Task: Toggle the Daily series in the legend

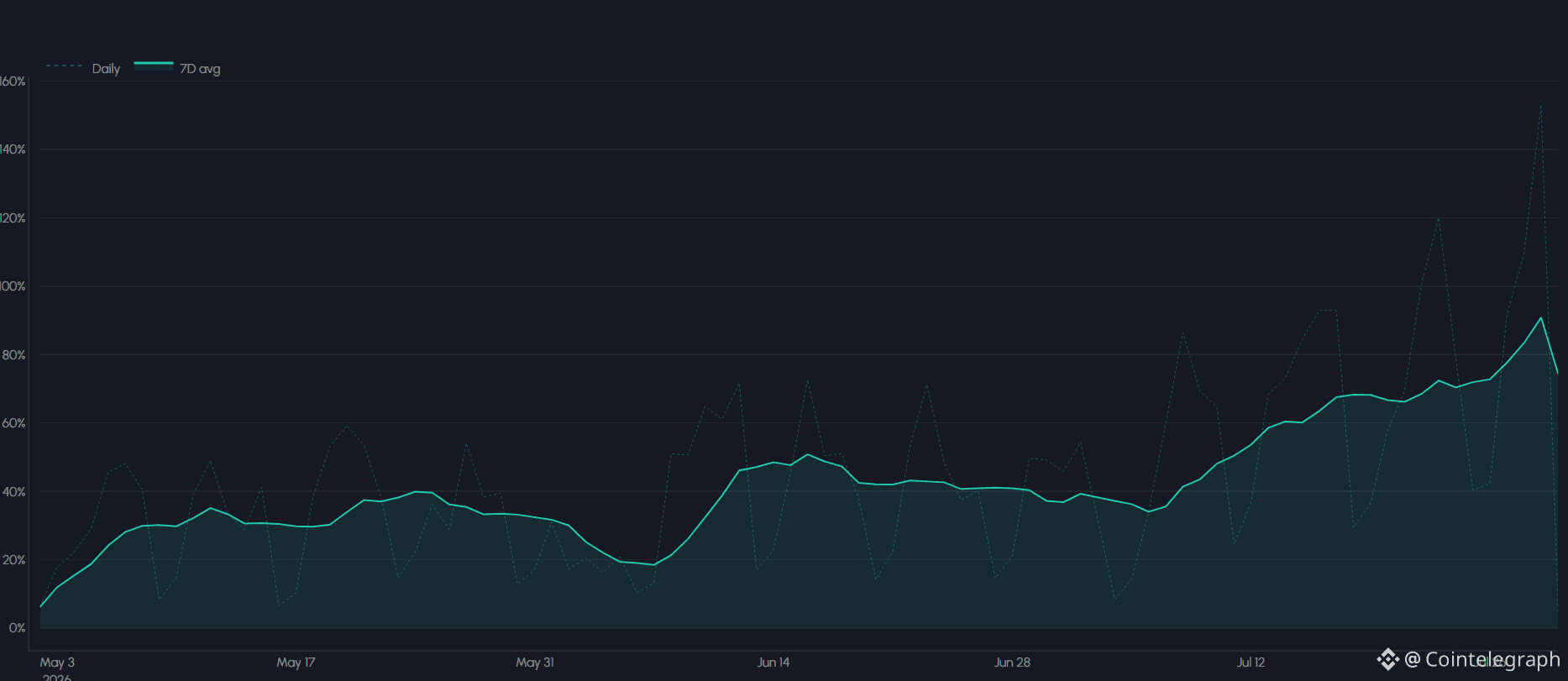Action: click(x=83, y=69)
